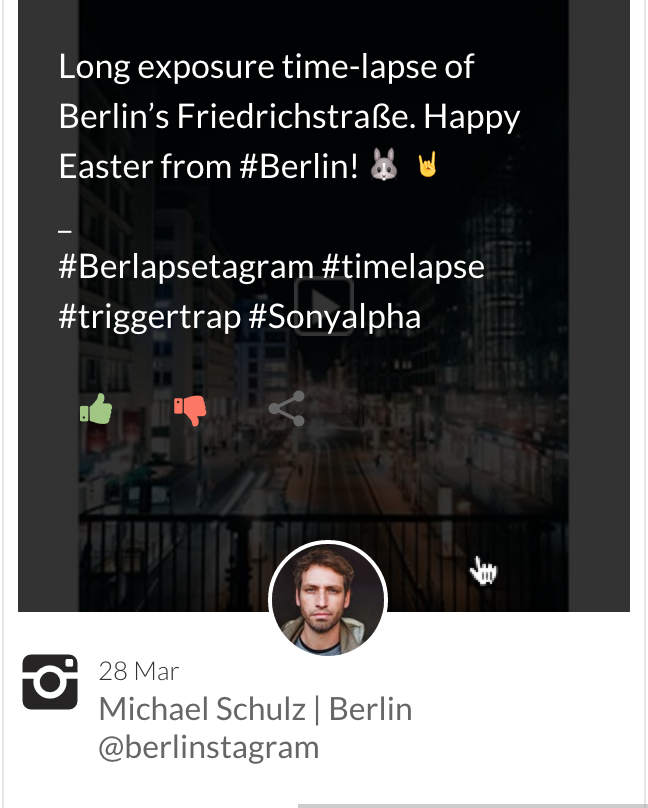Click the #Sonyalpha hashtag
The height and width of the screenshot is (808, 648).
coord(335,316)
